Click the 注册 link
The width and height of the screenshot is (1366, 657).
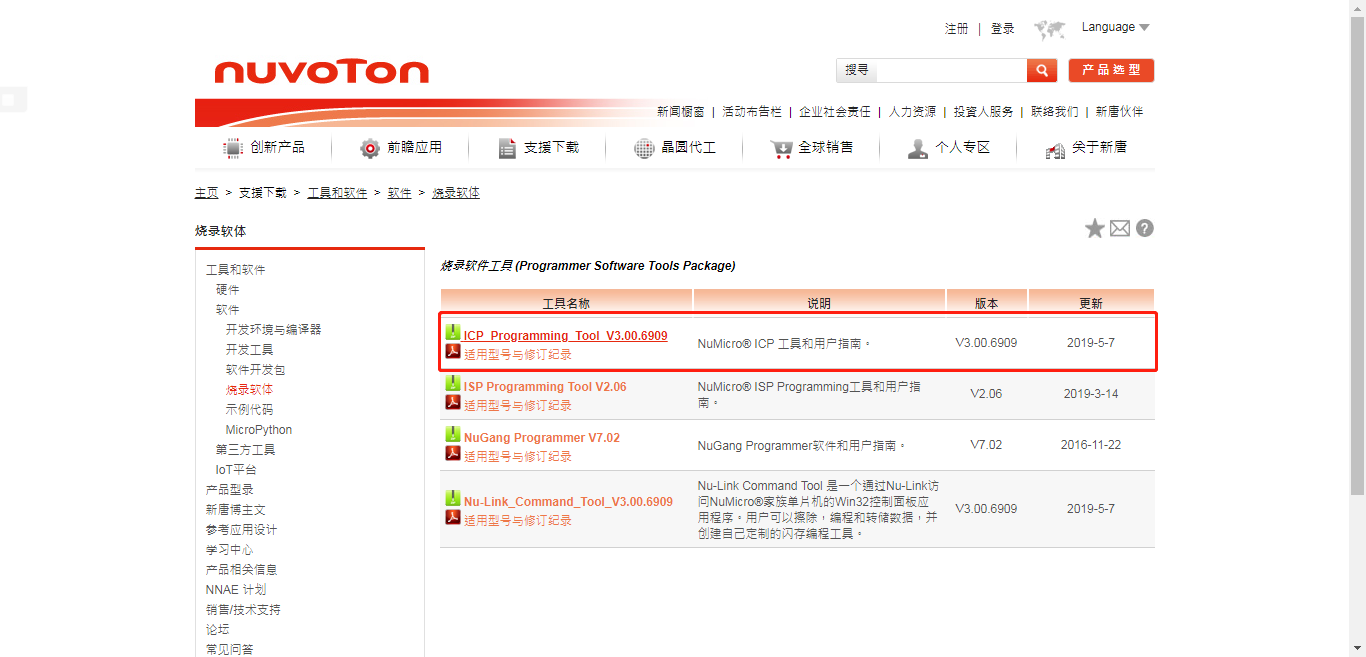coord(957,29)
